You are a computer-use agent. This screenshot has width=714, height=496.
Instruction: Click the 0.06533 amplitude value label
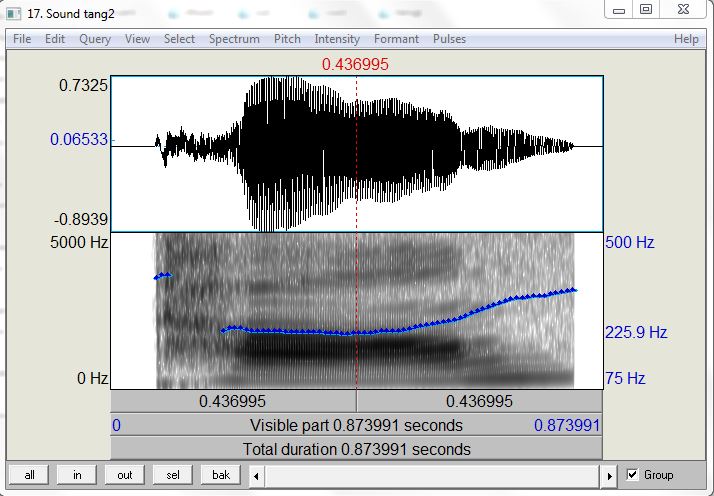(x=79, y=139)
